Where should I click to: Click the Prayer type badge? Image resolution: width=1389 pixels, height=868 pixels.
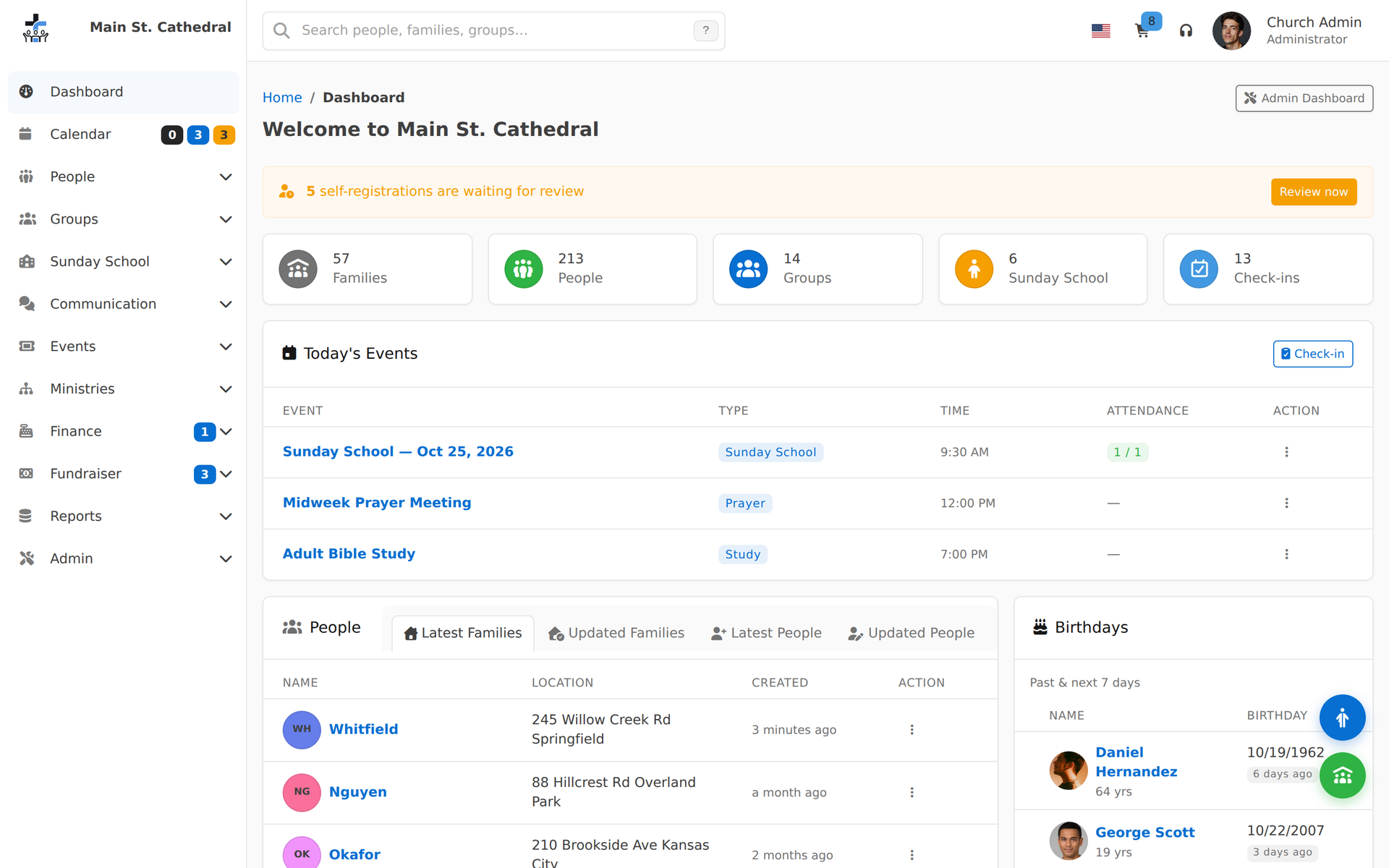pyautogui.click(x=745, y=503)
